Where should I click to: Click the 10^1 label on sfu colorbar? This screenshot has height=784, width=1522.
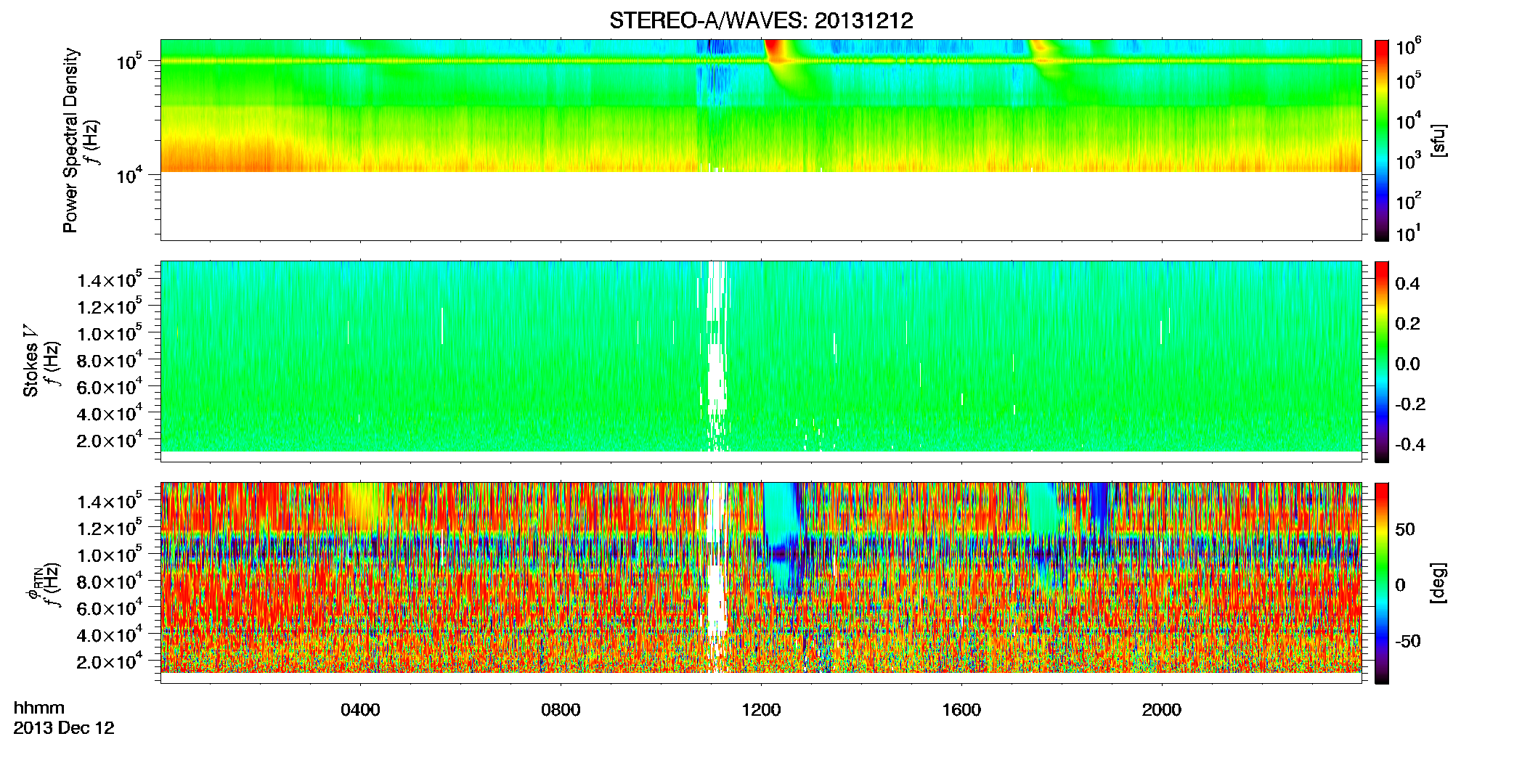(x=1408, y=234)
